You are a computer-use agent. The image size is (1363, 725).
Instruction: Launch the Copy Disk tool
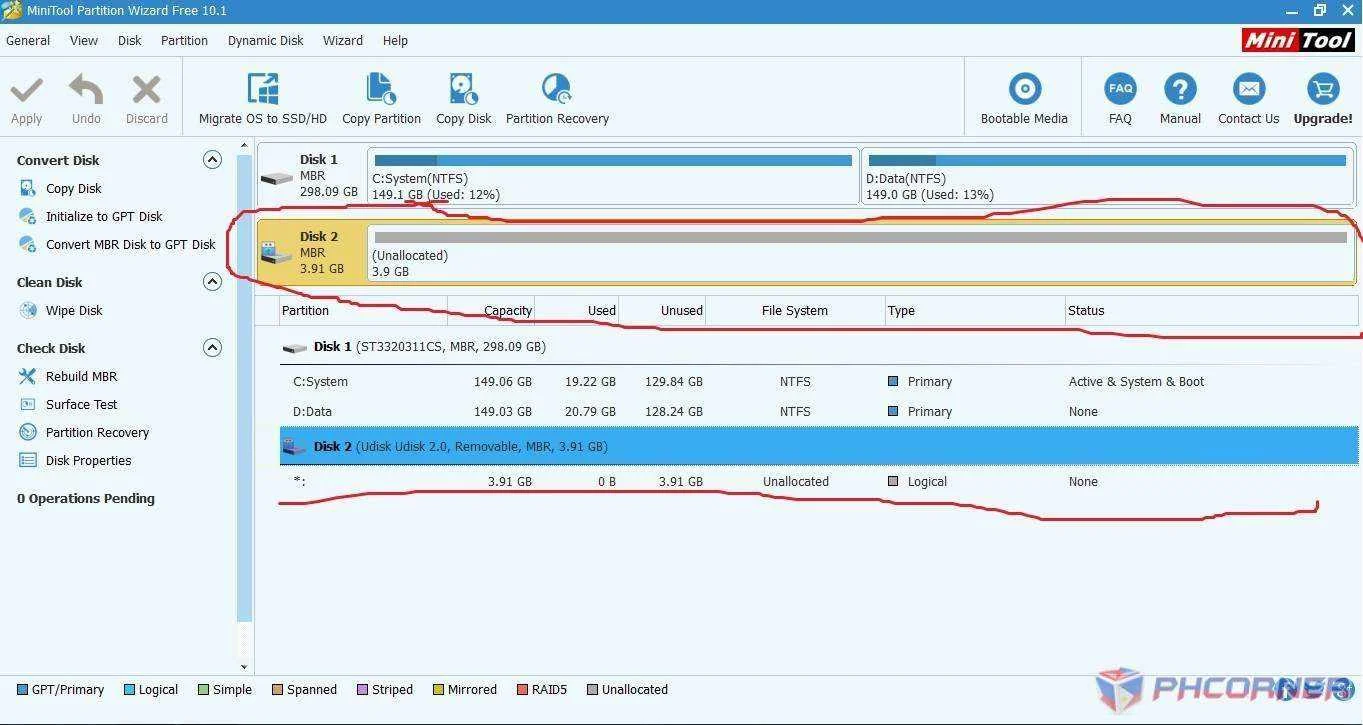pos(463,99)
